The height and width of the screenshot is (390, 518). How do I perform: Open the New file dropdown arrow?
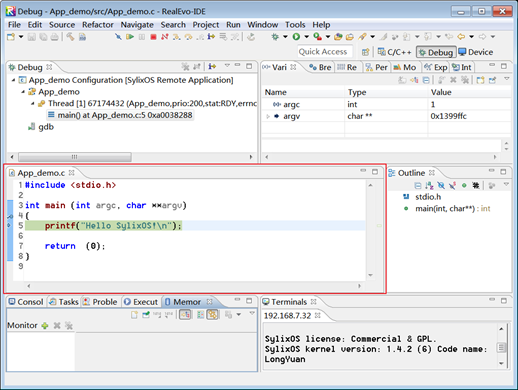[x=21, y=37]
